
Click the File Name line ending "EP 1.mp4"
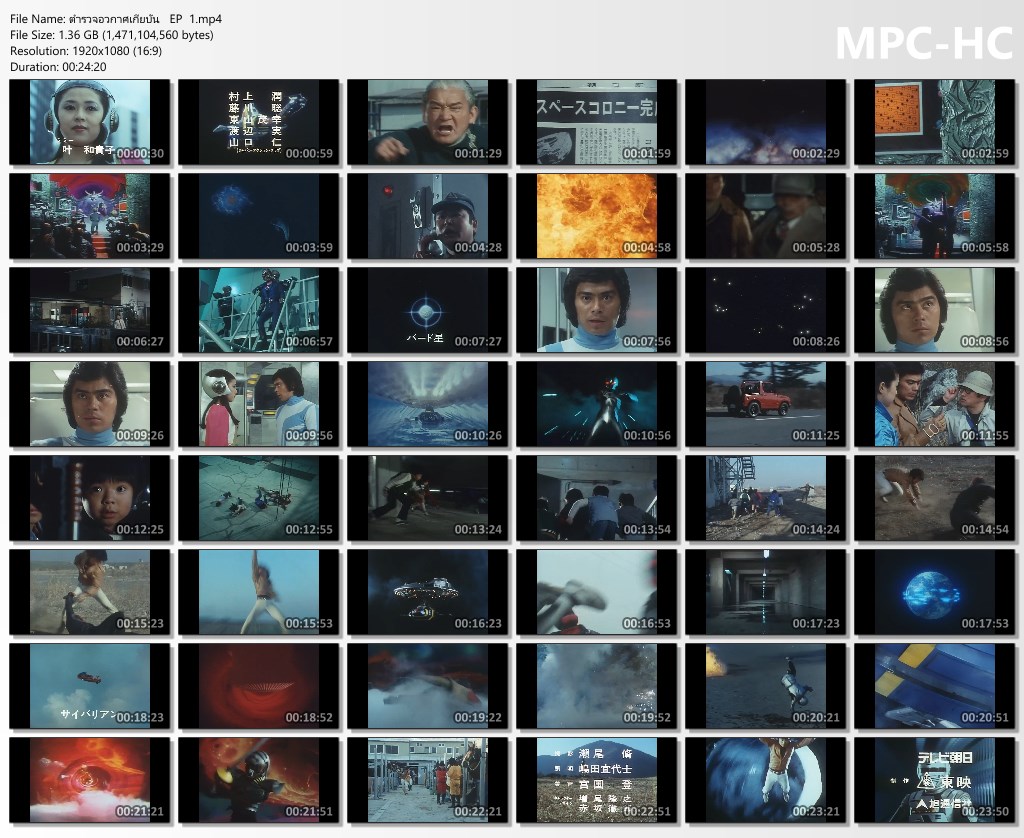click(116, 19)
